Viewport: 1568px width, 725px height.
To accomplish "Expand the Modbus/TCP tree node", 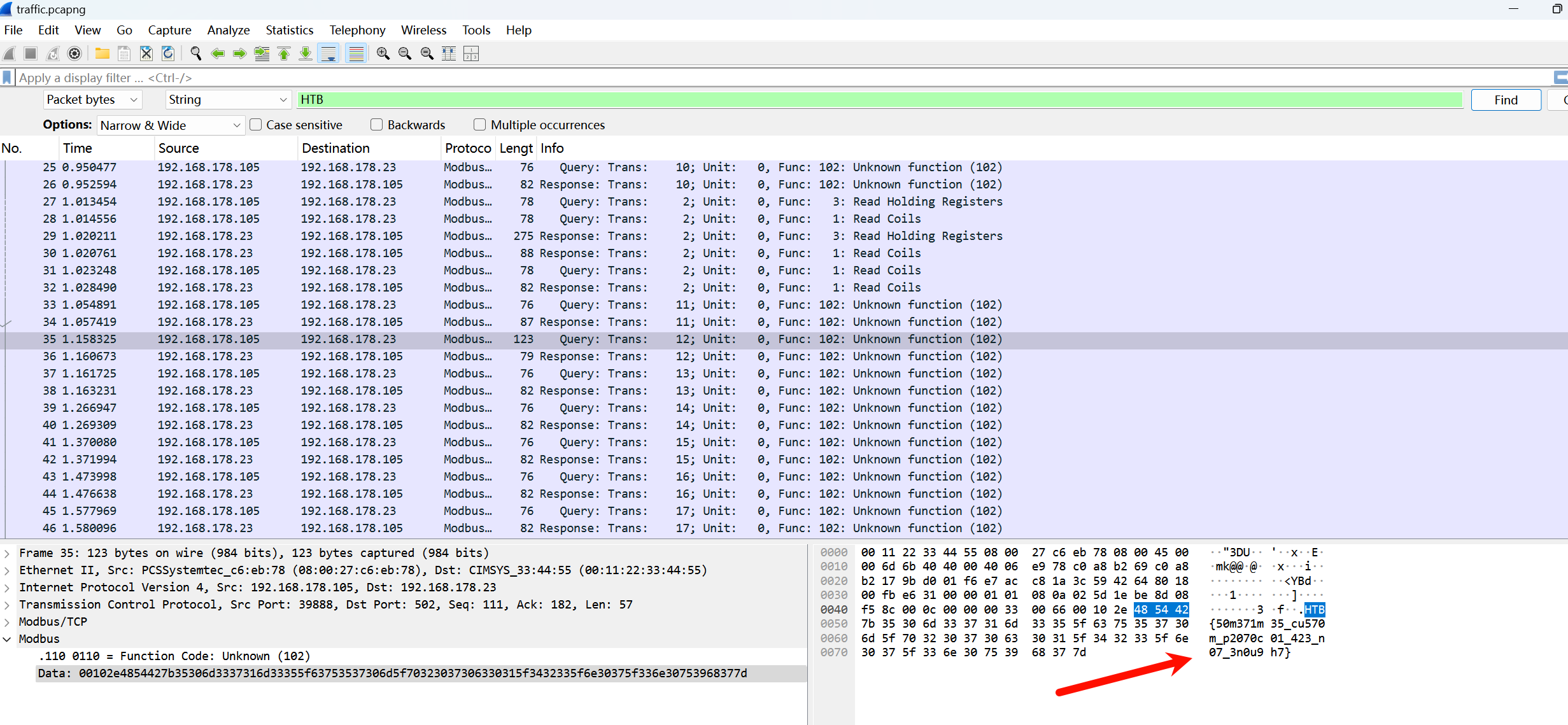I will coord(7,622).
